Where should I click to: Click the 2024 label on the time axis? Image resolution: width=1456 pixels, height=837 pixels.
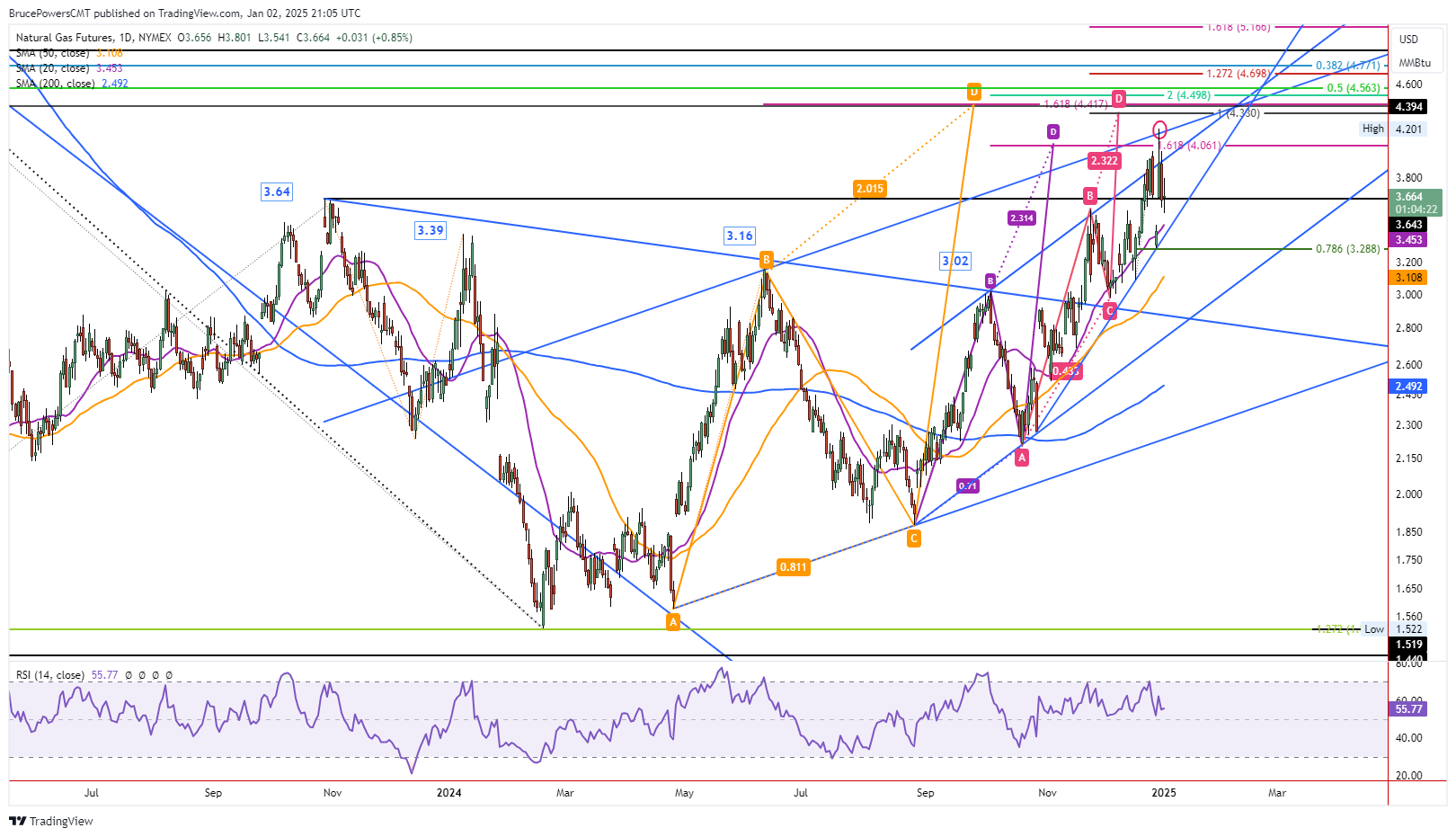pos(448,793)
